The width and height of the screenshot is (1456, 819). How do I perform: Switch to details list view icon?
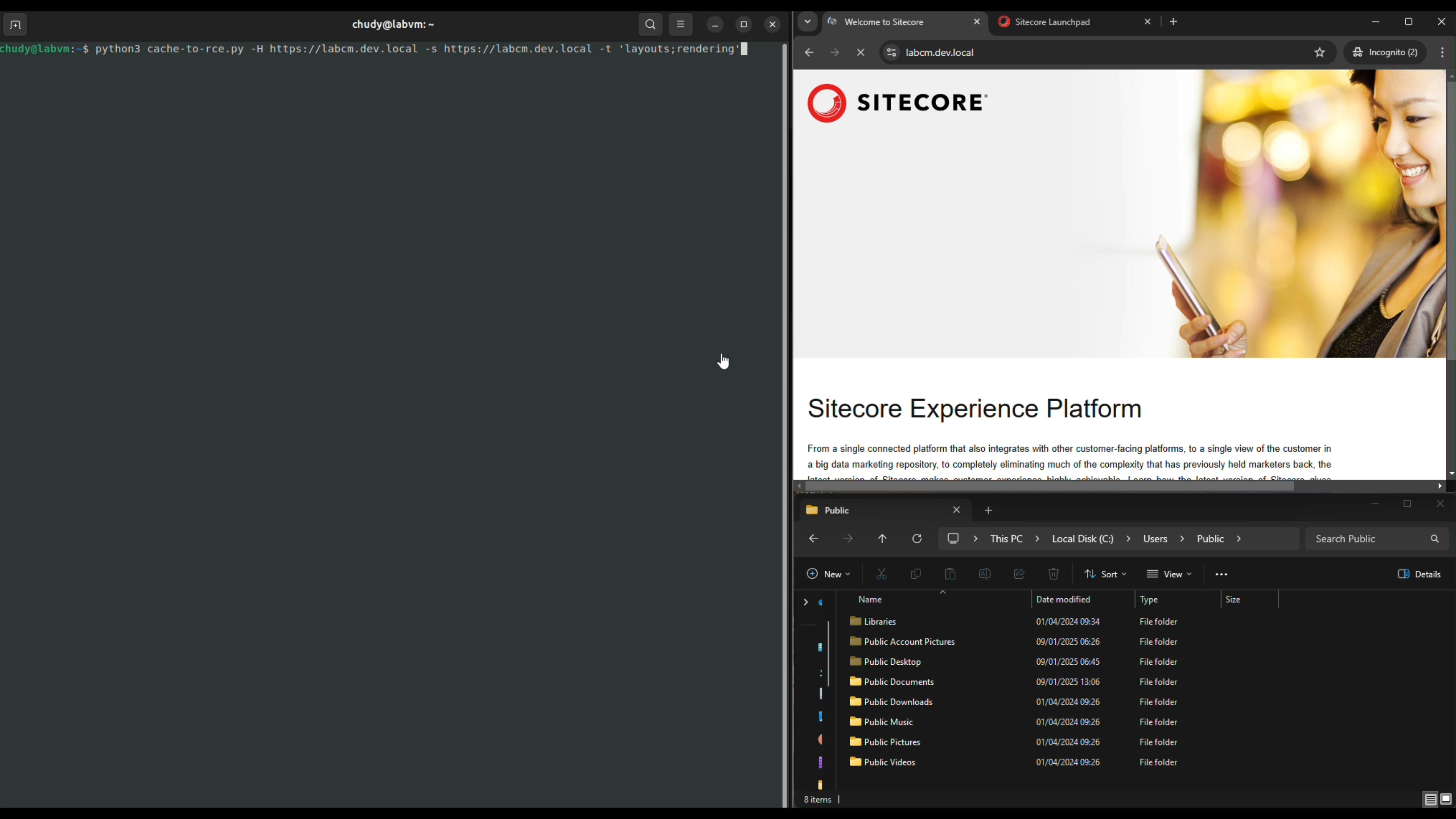coord(1430,800)
